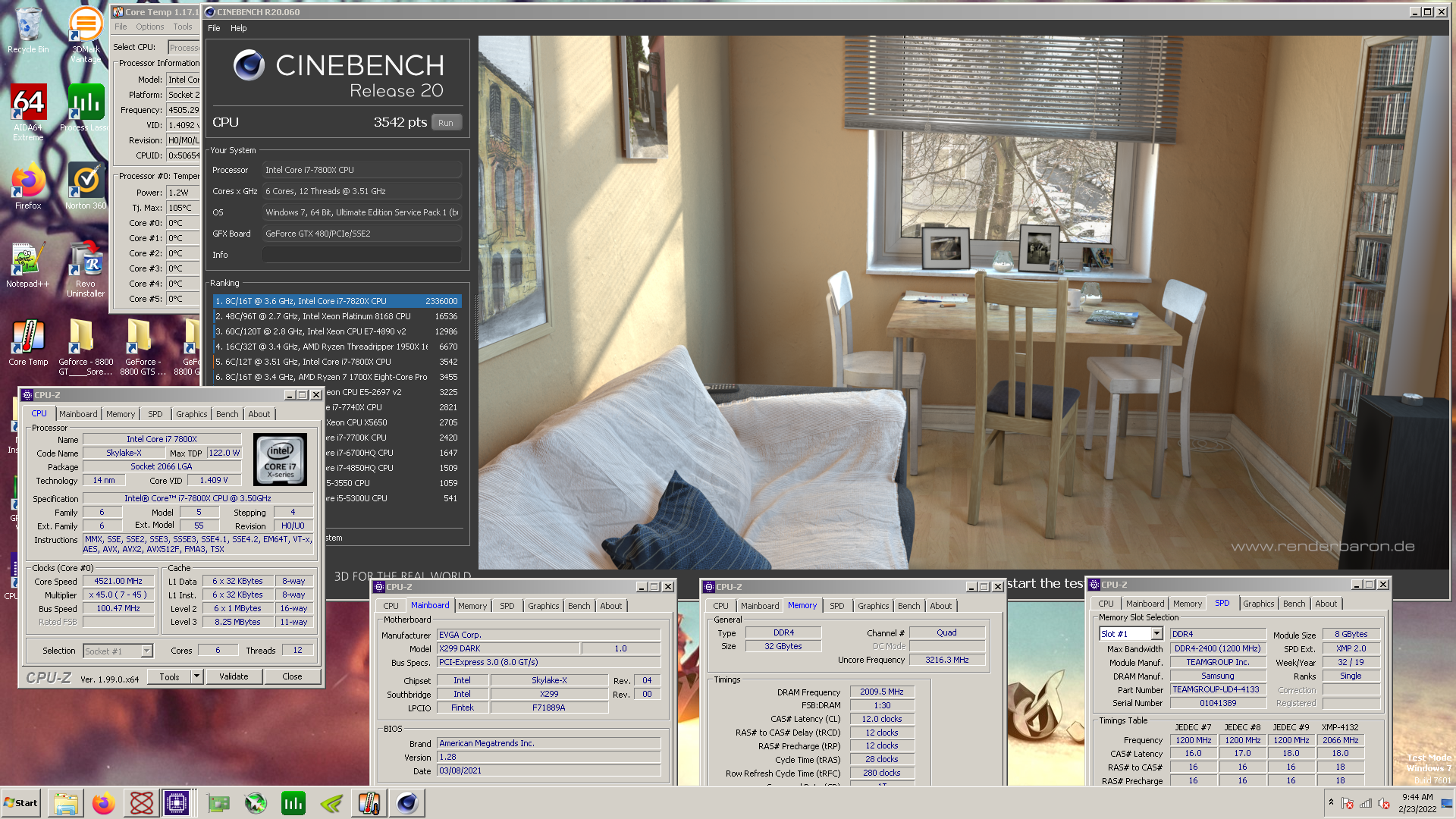Click XMP-4132 frequency 2066 MHz cell

1340,741
